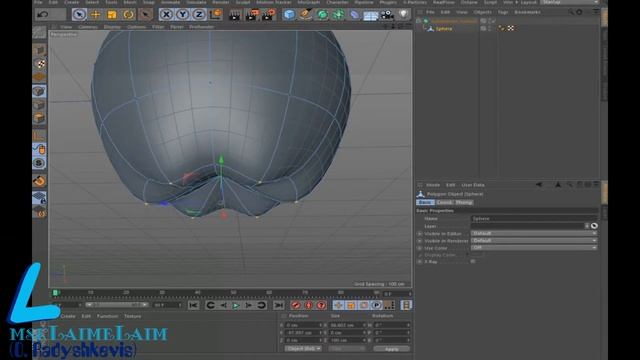Screen dimensions: 640x360
Task: Open Use Color dropdown
Action: click(534, 247)
